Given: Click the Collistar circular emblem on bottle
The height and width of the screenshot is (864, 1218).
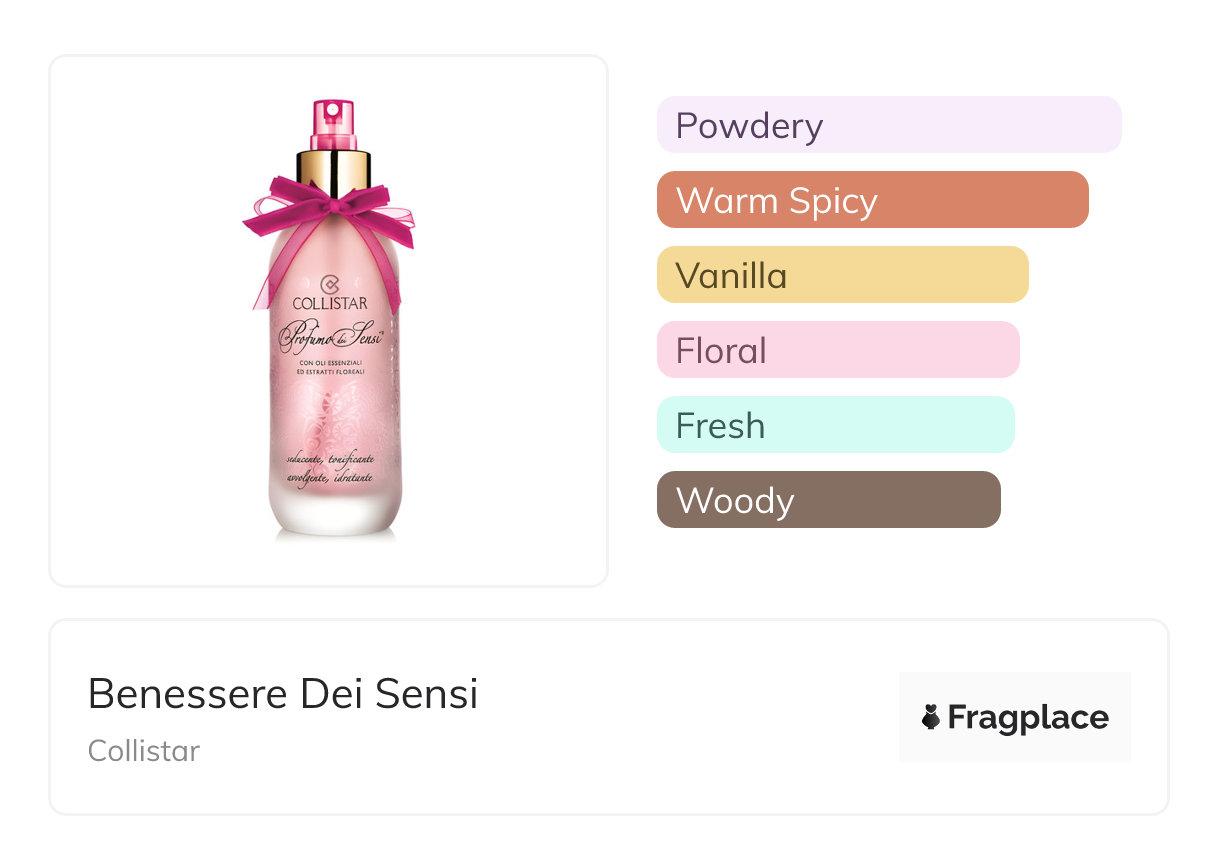Looking at the screenshot, I should [x=329, y=284].
